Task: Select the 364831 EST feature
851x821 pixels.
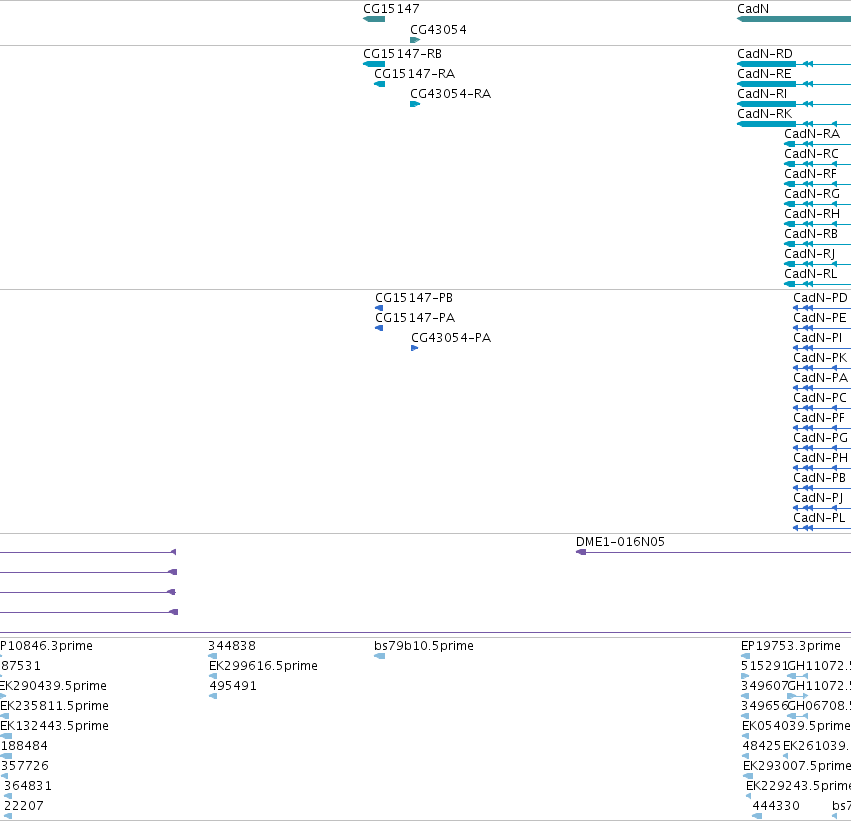Action: 8,796
